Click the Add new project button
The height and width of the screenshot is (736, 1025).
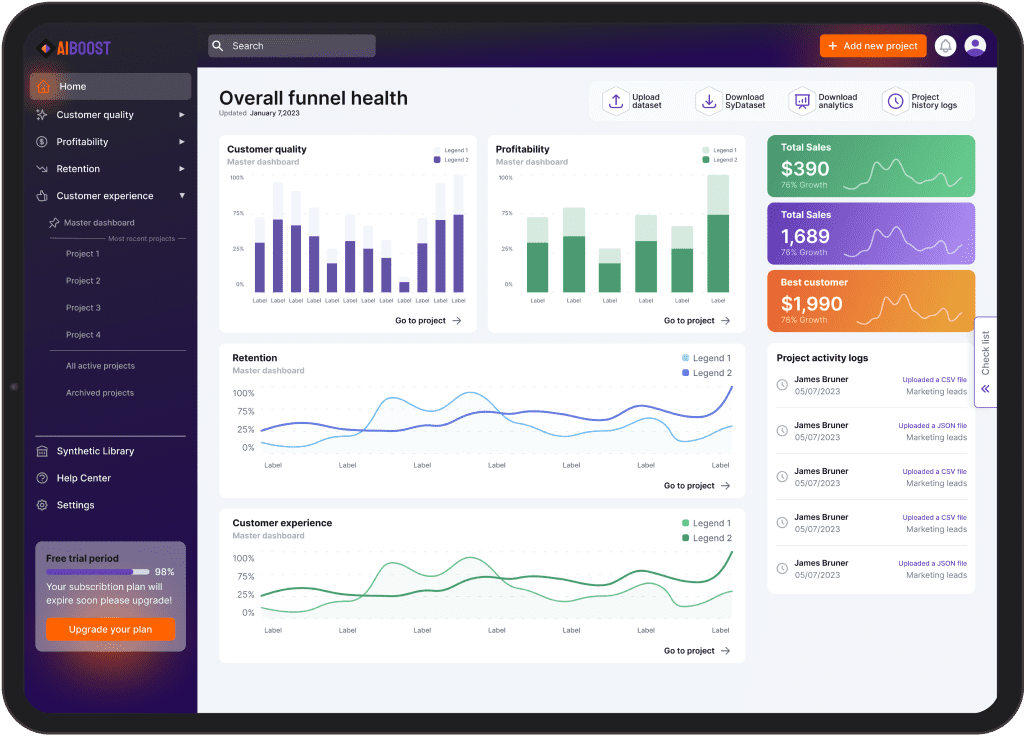(872, 45)
